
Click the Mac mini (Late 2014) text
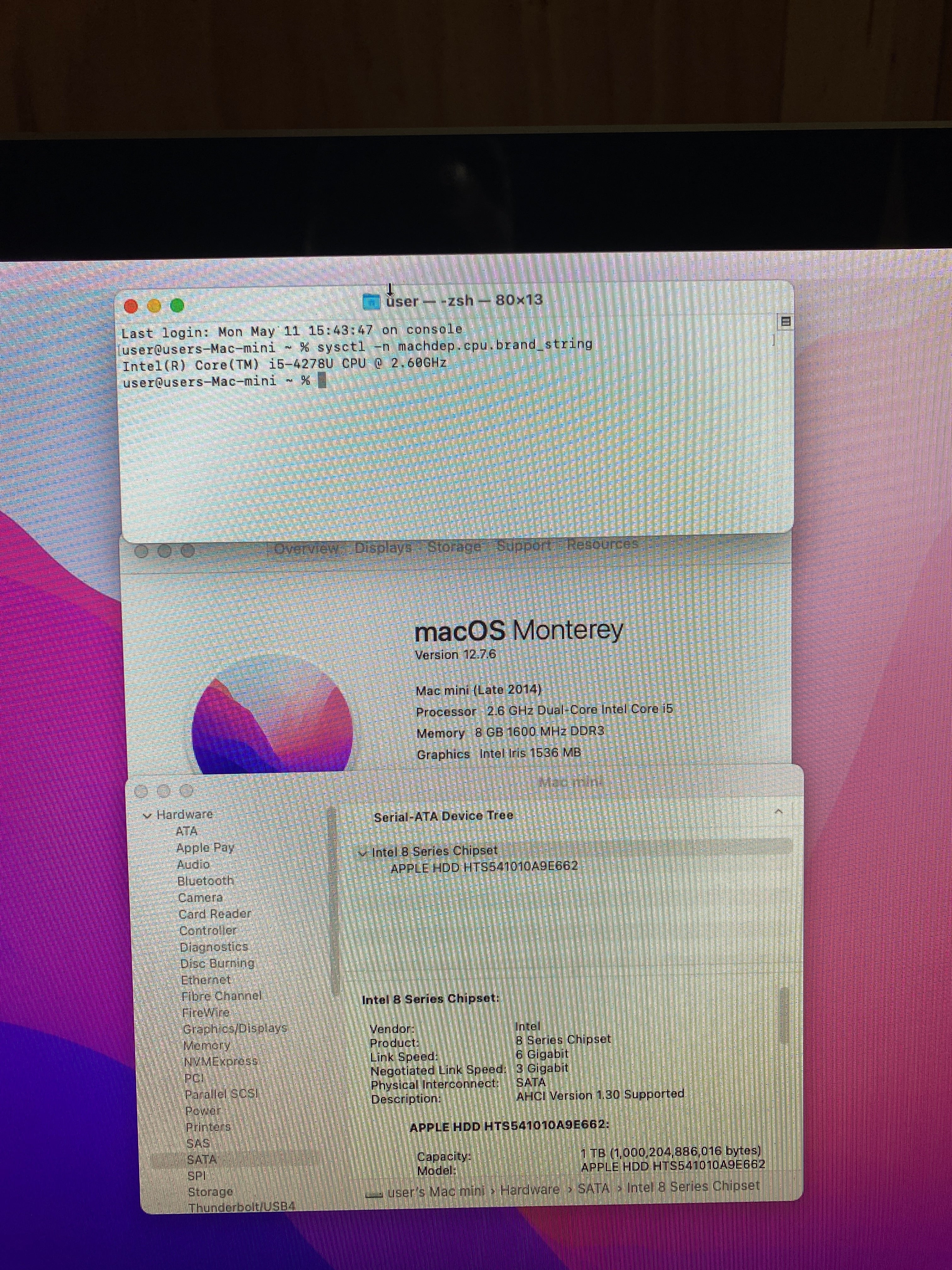[479, 690]
